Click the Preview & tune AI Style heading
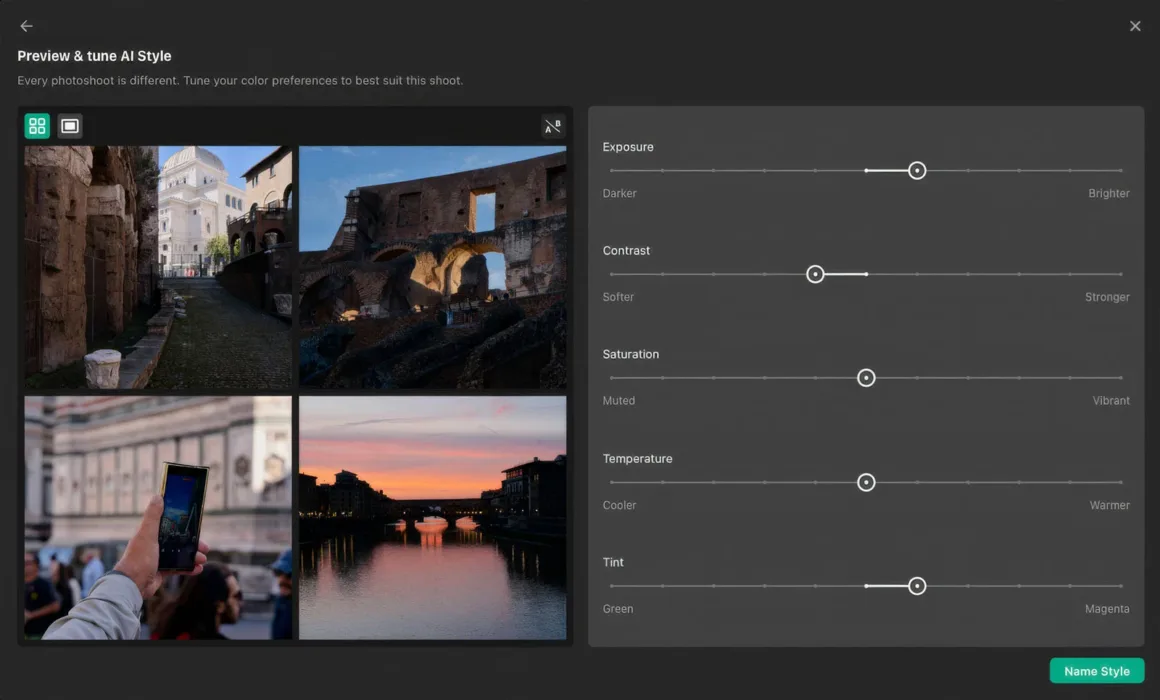This screenshot has width=1160, height=700. 94,56
